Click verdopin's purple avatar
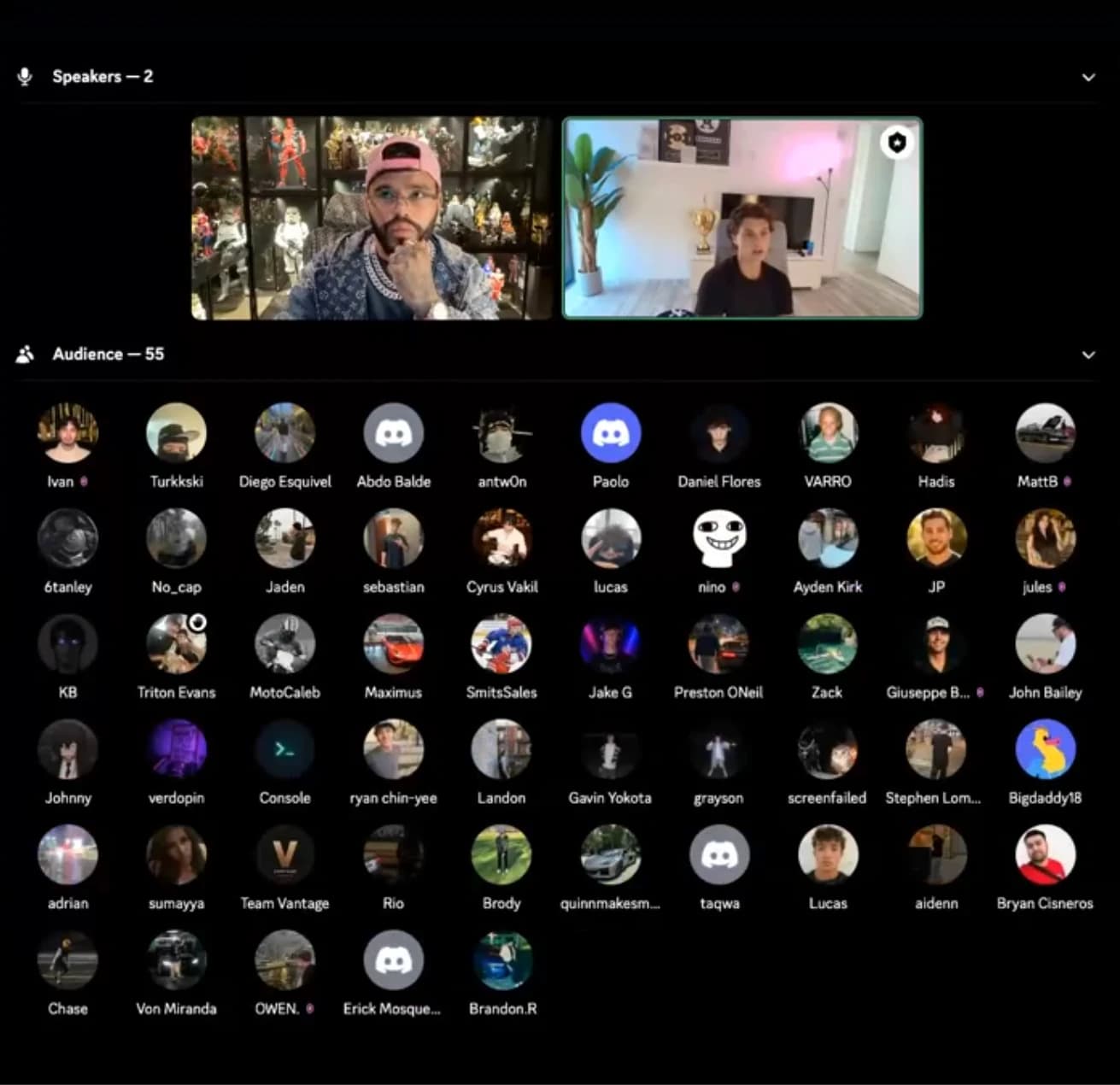This screenshot has height=1085, width=1120. 177,749
